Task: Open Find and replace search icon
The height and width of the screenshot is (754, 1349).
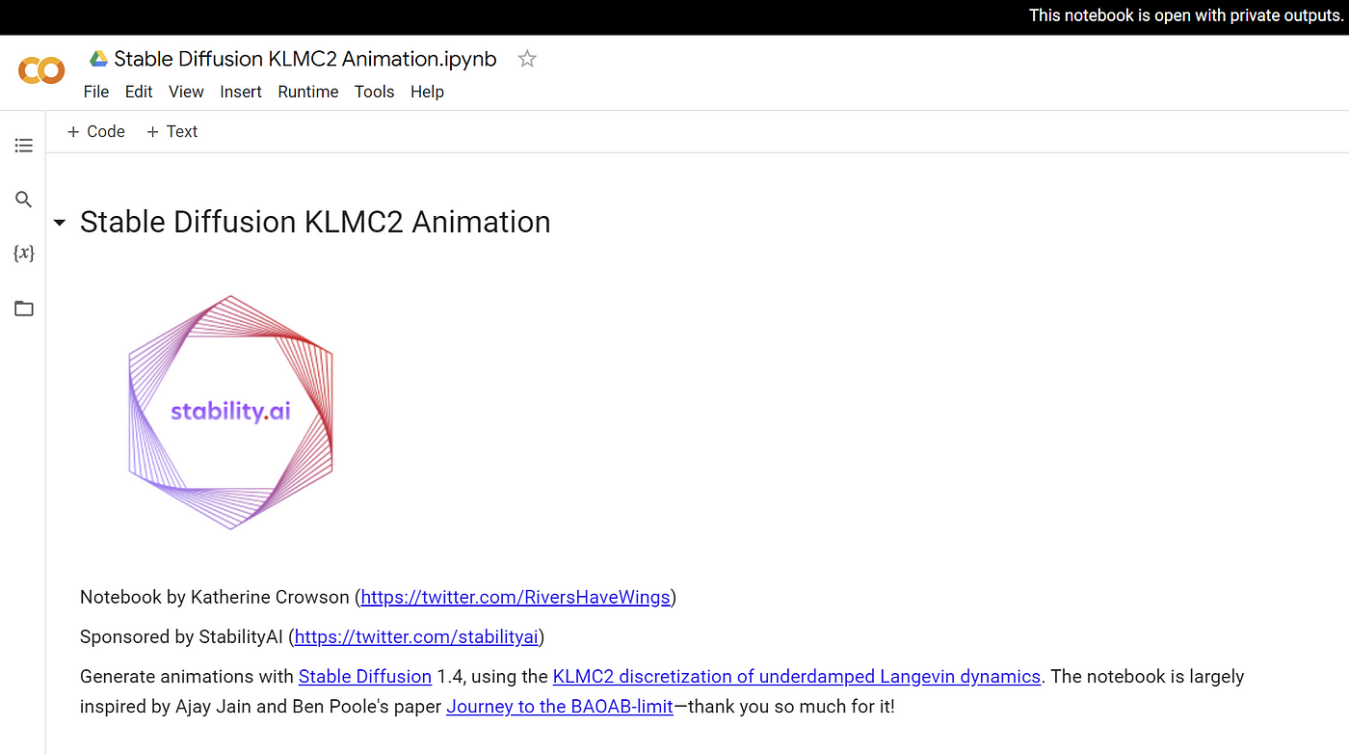Action: (24, 200)
